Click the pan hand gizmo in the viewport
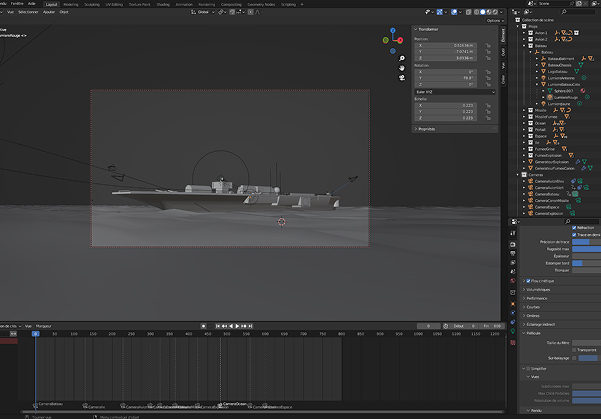Viewport: 601px width, 419px height. (x=402, y=68)
